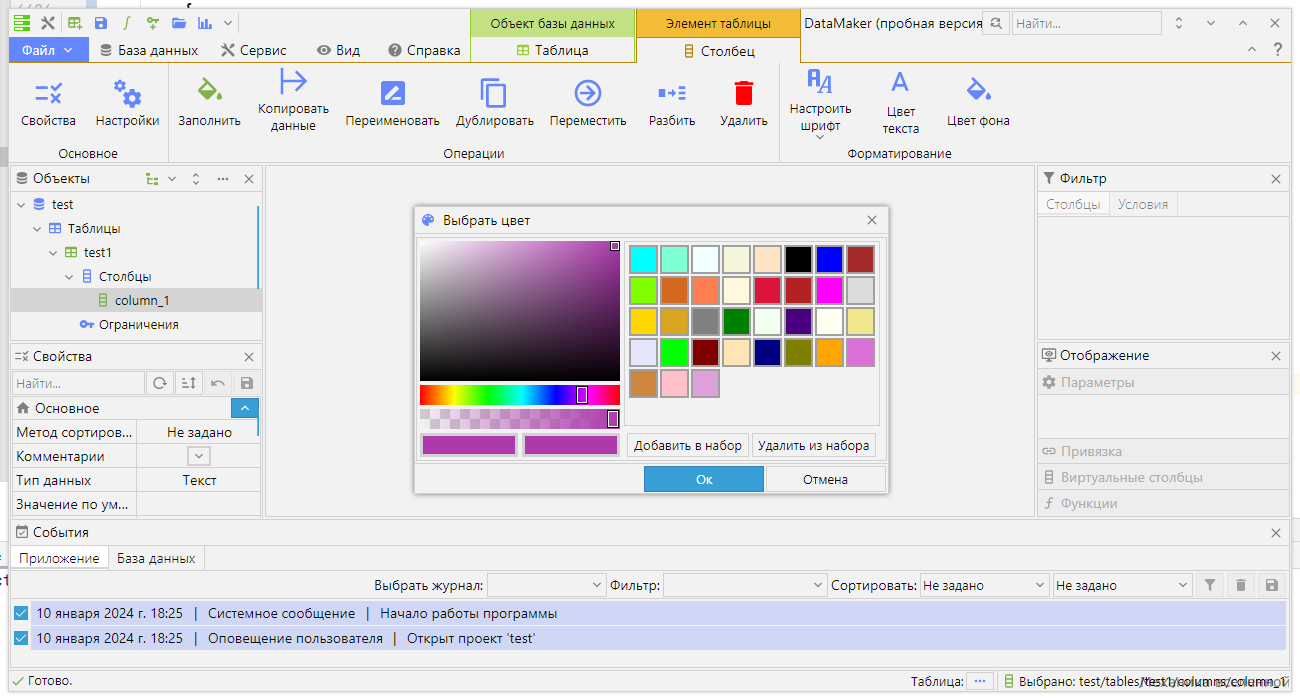The width and height of the screenshot is (1300, 700).
Task: Click the red Удалить trash icon
Action: 743,93
